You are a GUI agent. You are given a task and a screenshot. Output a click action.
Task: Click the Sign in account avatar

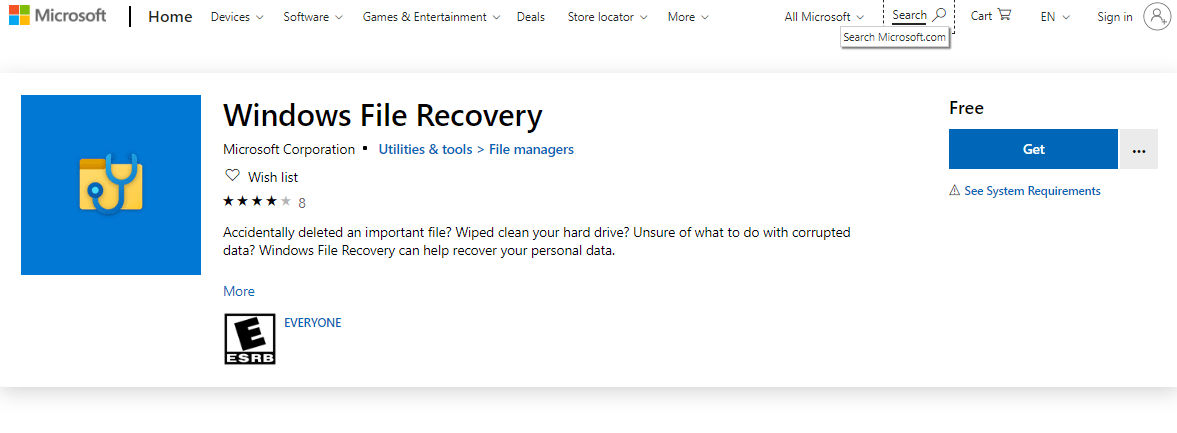[1157, 17]
